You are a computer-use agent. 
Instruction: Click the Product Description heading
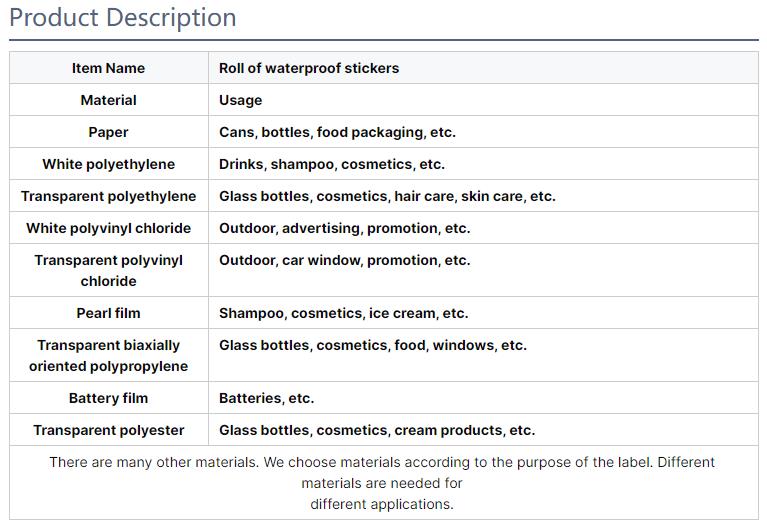(x=123, y=18)
